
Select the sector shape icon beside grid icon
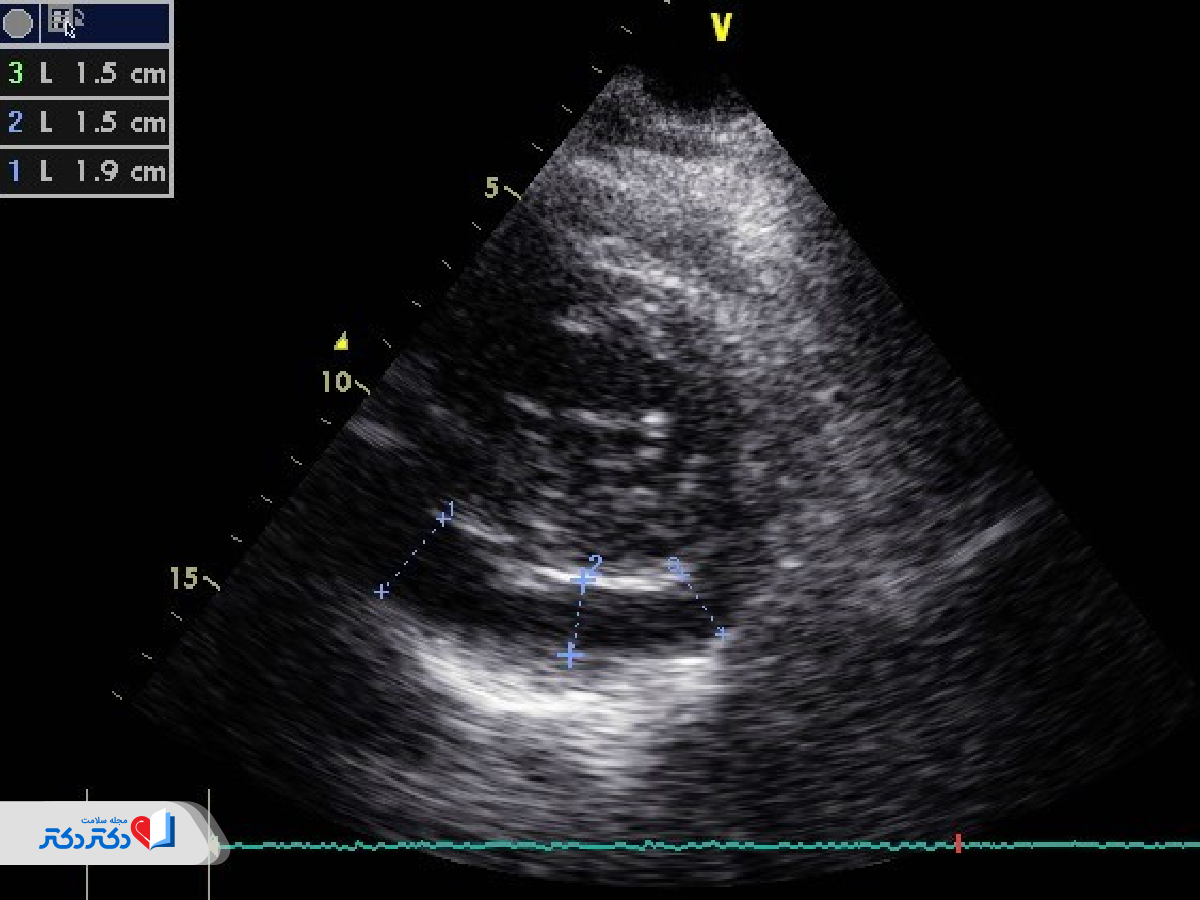coord(77,16)
